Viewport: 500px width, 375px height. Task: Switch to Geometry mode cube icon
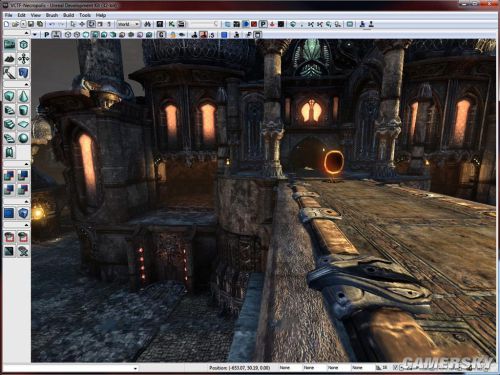23,44
